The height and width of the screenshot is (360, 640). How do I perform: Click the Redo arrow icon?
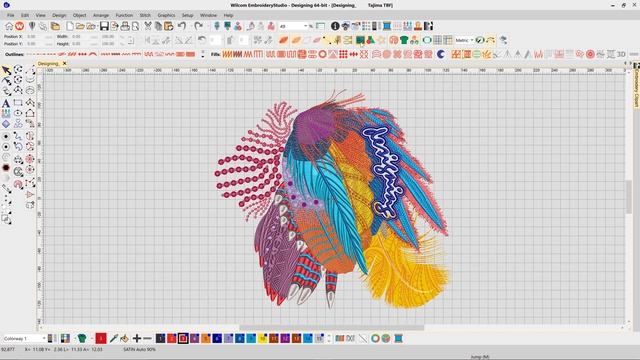pyautogui.click(x=198, y=26)
